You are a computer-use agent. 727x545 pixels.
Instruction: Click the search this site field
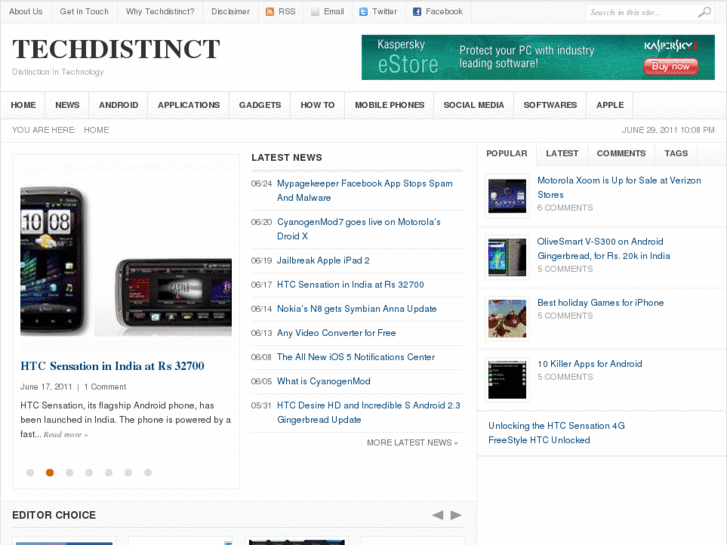point(642,13)
